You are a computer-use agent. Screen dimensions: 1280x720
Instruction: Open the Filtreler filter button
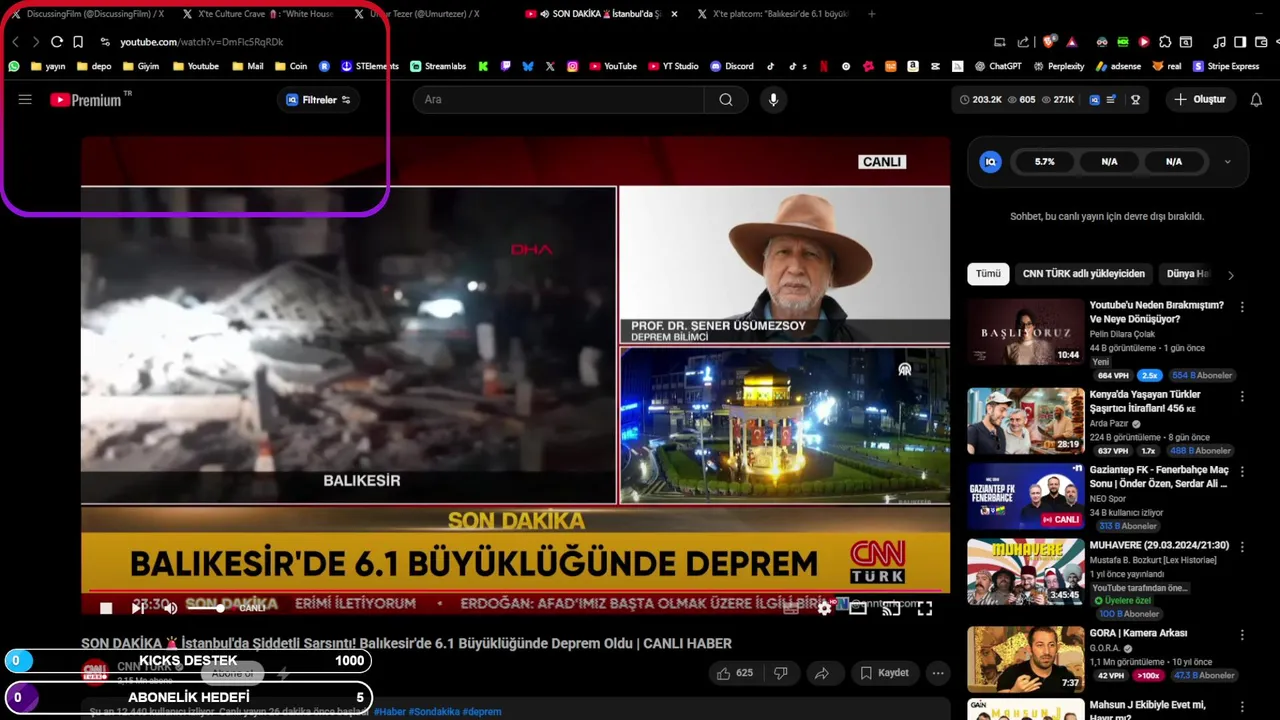319,100
